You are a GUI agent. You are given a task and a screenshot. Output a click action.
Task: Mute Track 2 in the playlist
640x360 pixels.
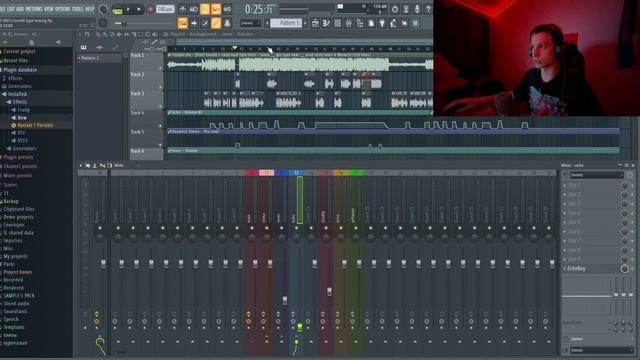(x=160, y=87)
